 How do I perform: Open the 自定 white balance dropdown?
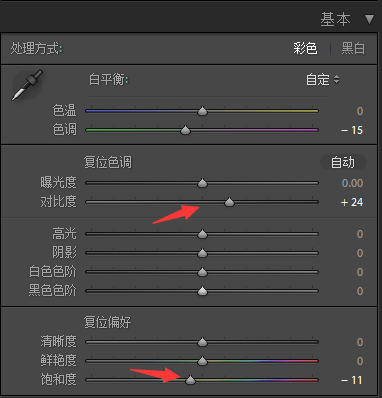pyautogui.click(x=322, y=80)
